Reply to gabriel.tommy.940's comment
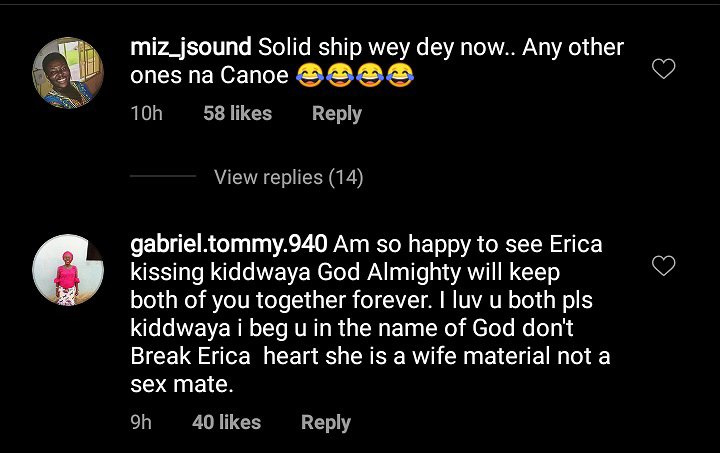Screen dimensions: 720x453 coord(325,423)
